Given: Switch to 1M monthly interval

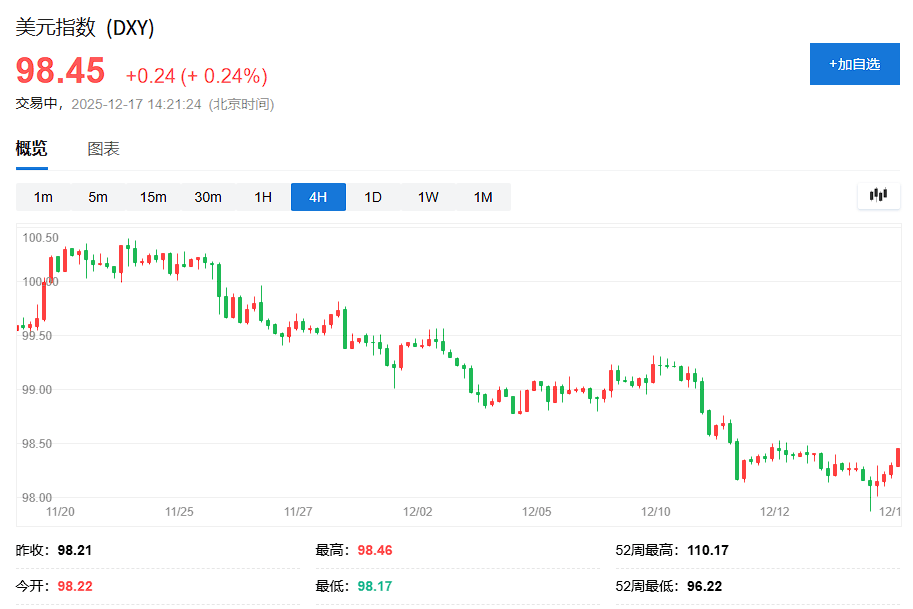Looking at the screenshot, I should [483, 197].
